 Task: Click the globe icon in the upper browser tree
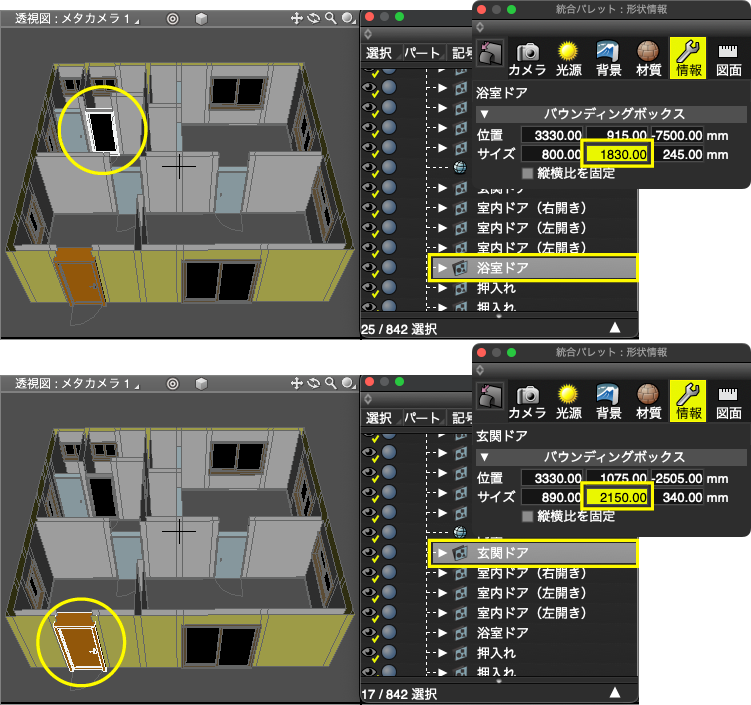coord(460,168)
